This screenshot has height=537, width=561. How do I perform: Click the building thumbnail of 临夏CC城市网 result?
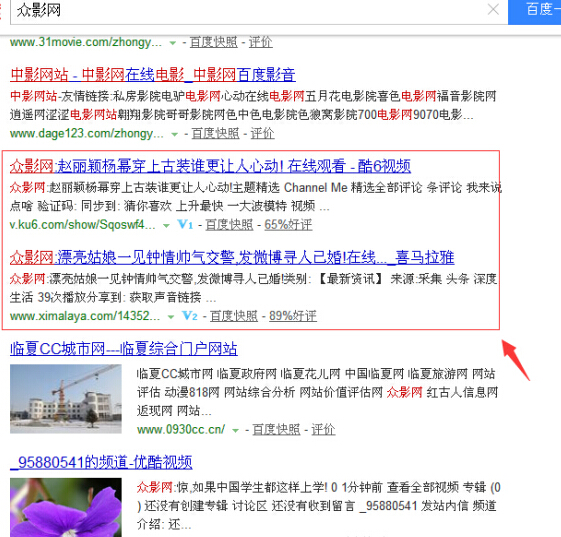coord(66,399)
